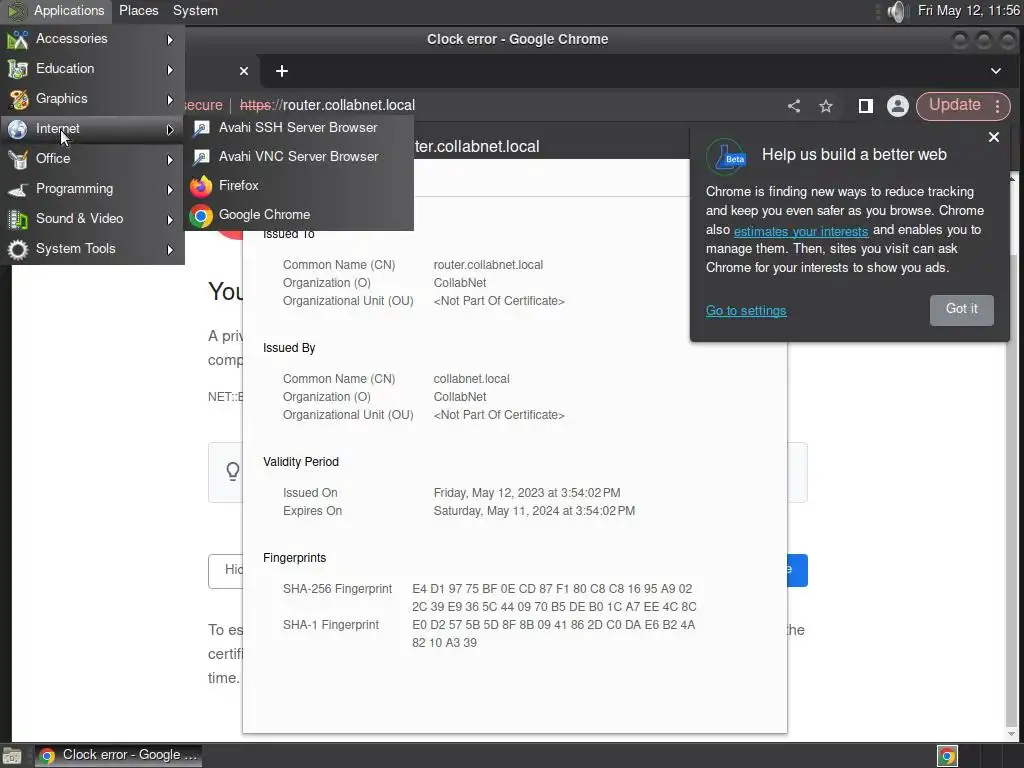Open Chrome three-dot menu
The height and width of the screenshot is (768, 1024).
[x=997, y=106]
